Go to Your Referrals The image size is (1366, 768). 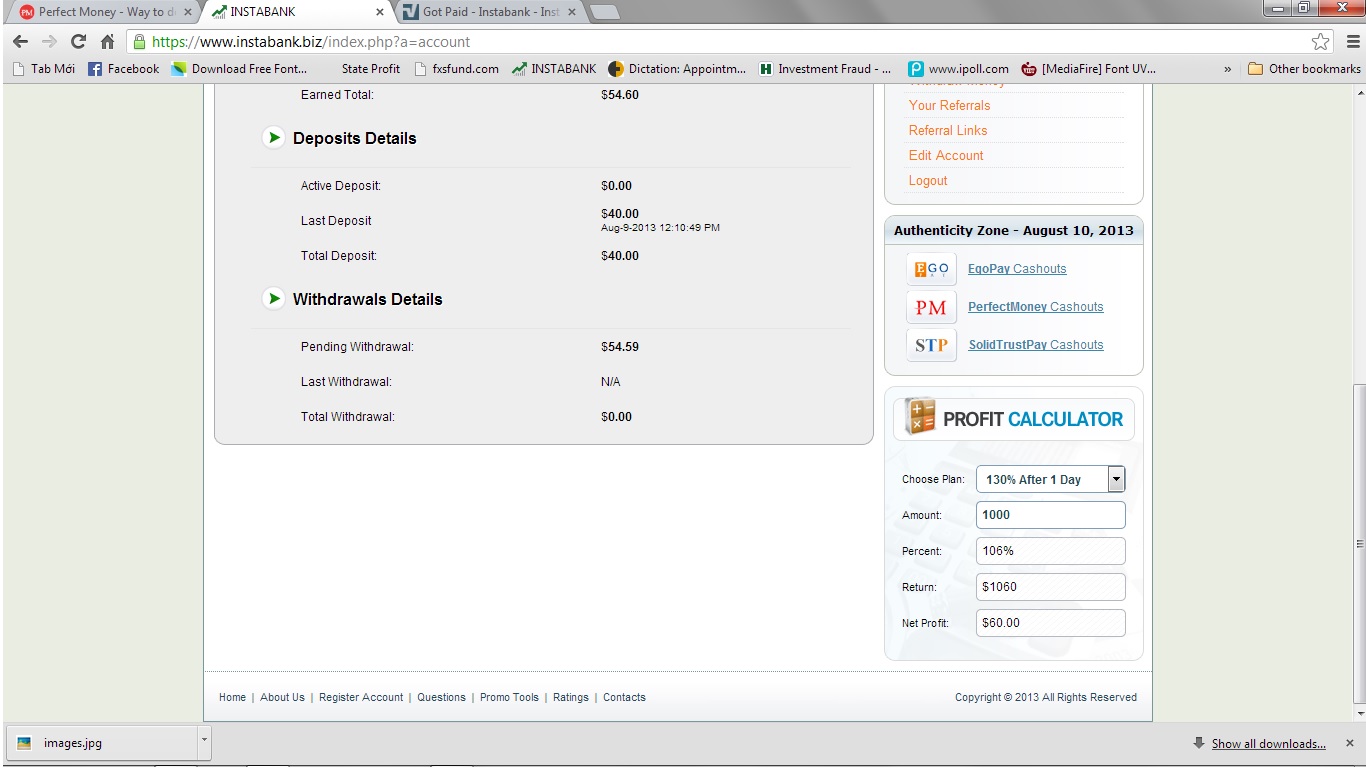point(949,105)
